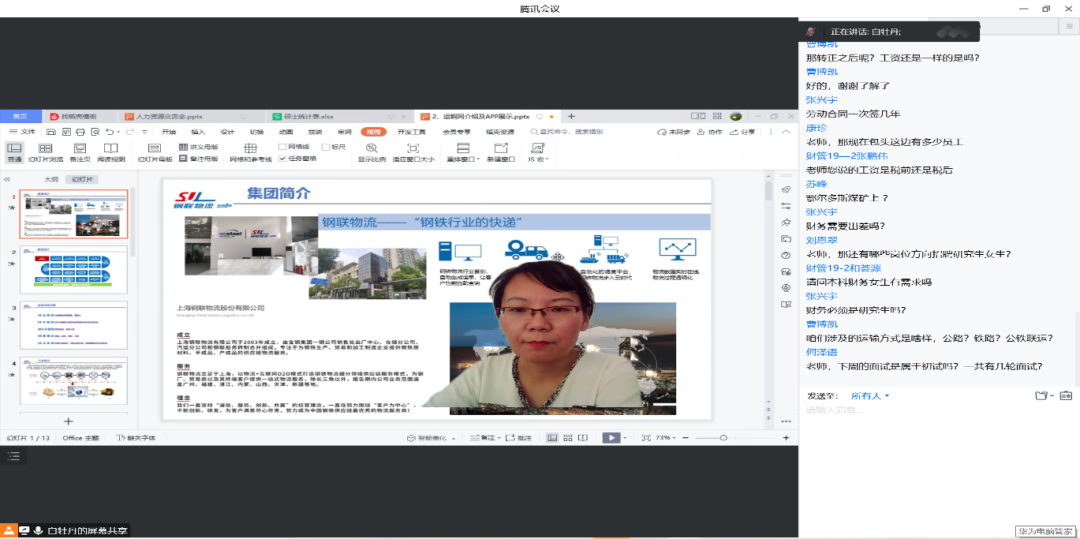
Task: Toggle the 标尺 ruler checkbox
Action: [x=324, y=146]
